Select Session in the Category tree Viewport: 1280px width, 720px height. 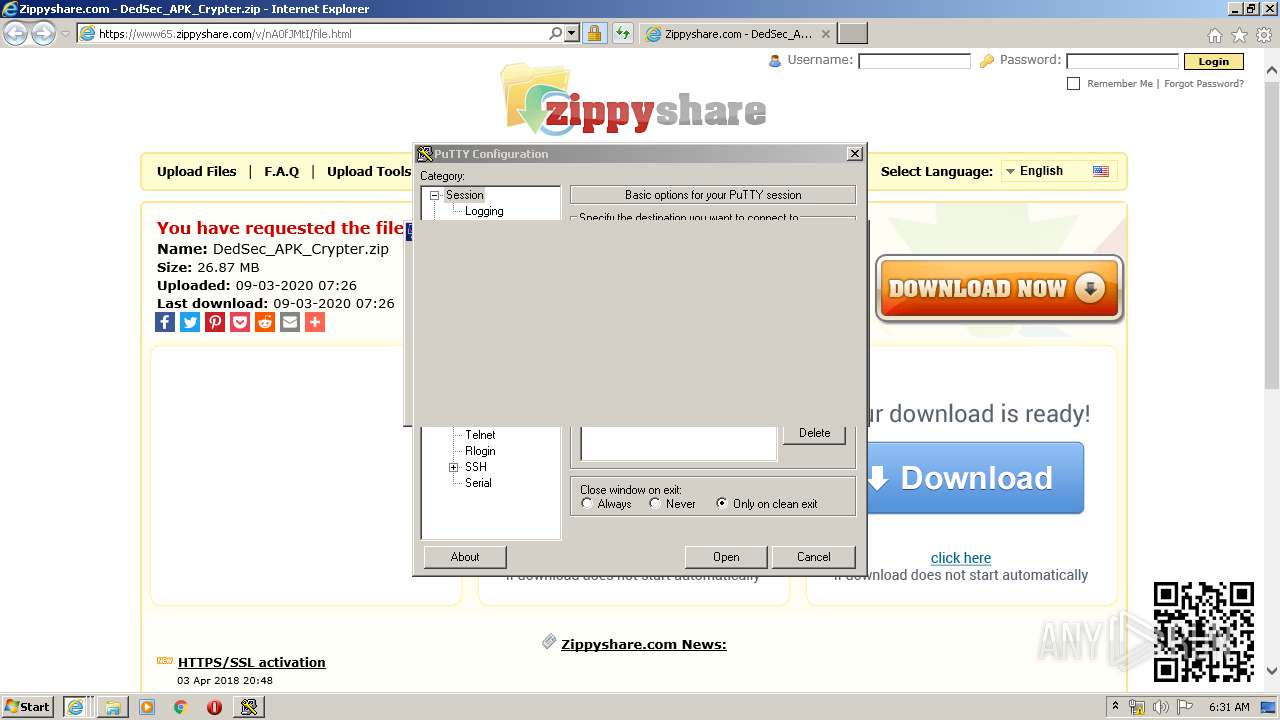pyautogui.click(x=464, y=195)
